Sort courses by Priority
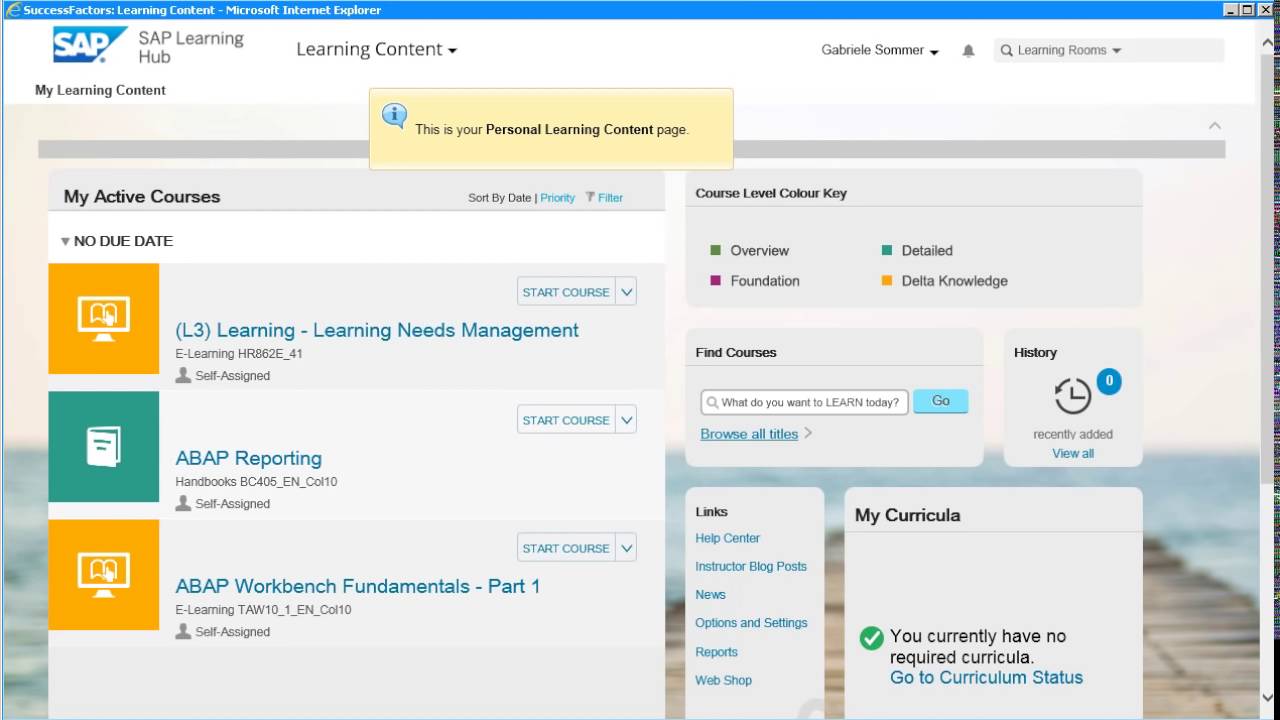Image resolution: width=1280 pixels, height=720 pixels. click(558, 198)
